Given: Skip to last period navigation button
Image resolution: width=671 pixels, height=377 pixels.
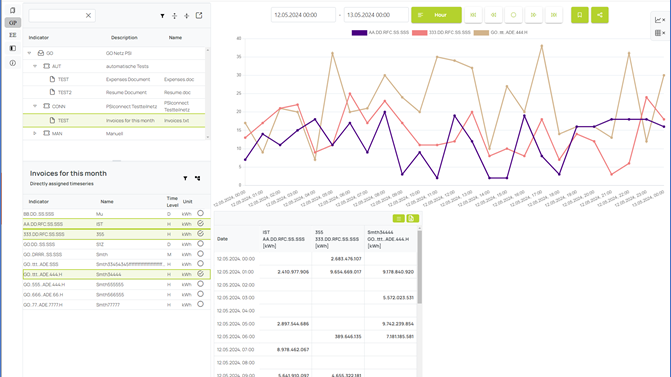Looking at the screenshot, I should coord(554,15).
